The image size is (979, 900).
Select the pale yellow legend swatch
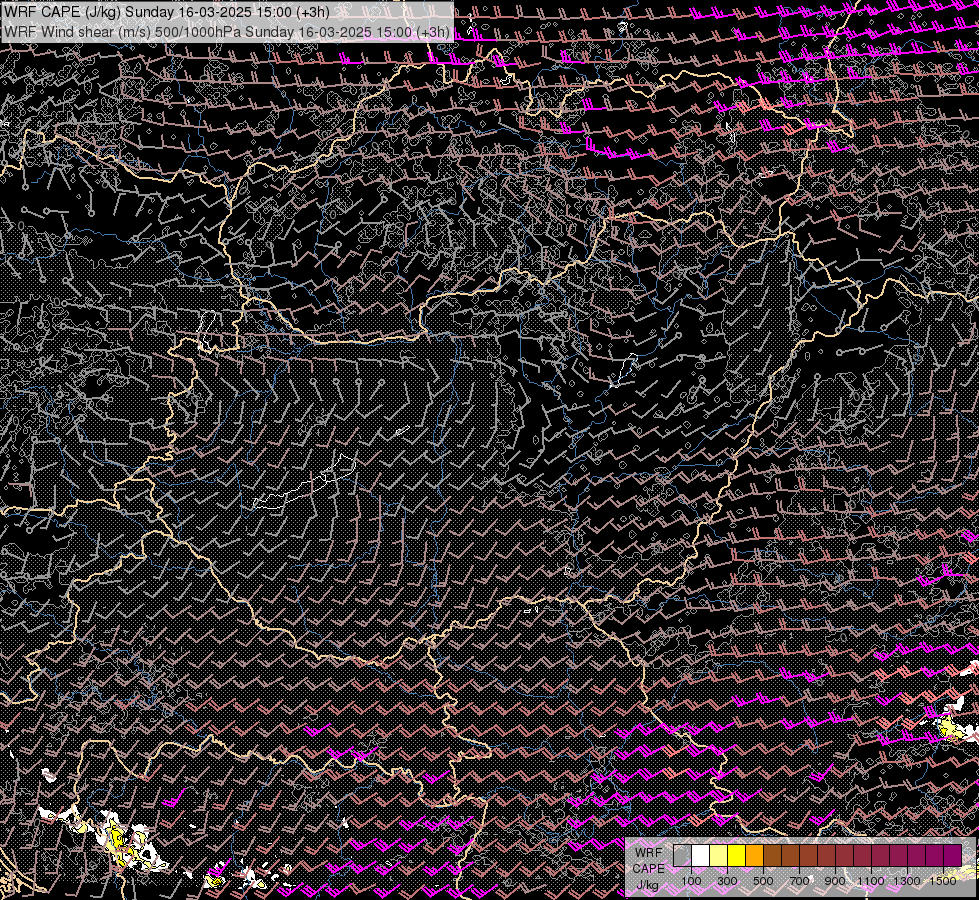719,855
